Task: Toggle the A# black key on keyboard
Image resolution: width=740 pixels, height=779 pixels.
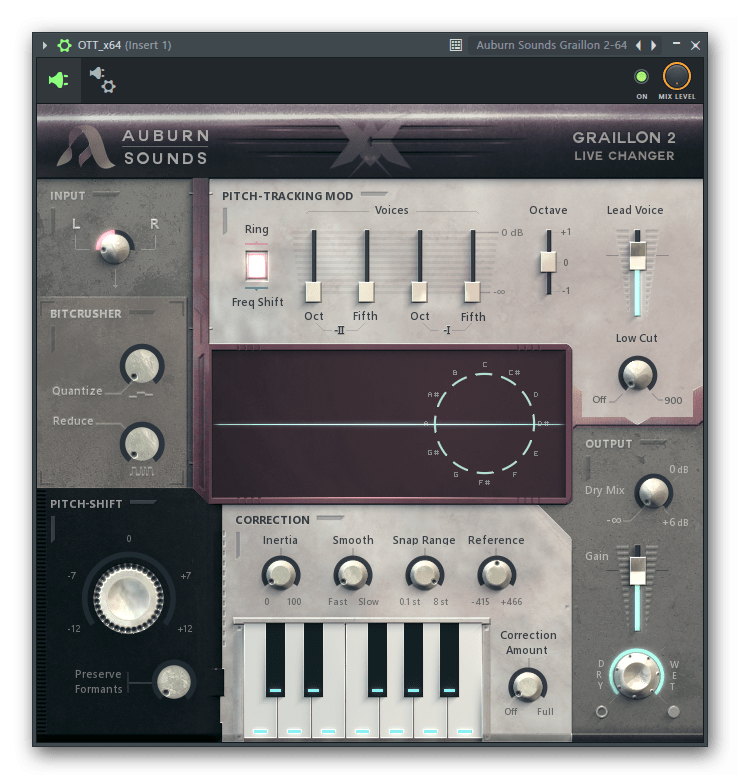Action: 449,660
